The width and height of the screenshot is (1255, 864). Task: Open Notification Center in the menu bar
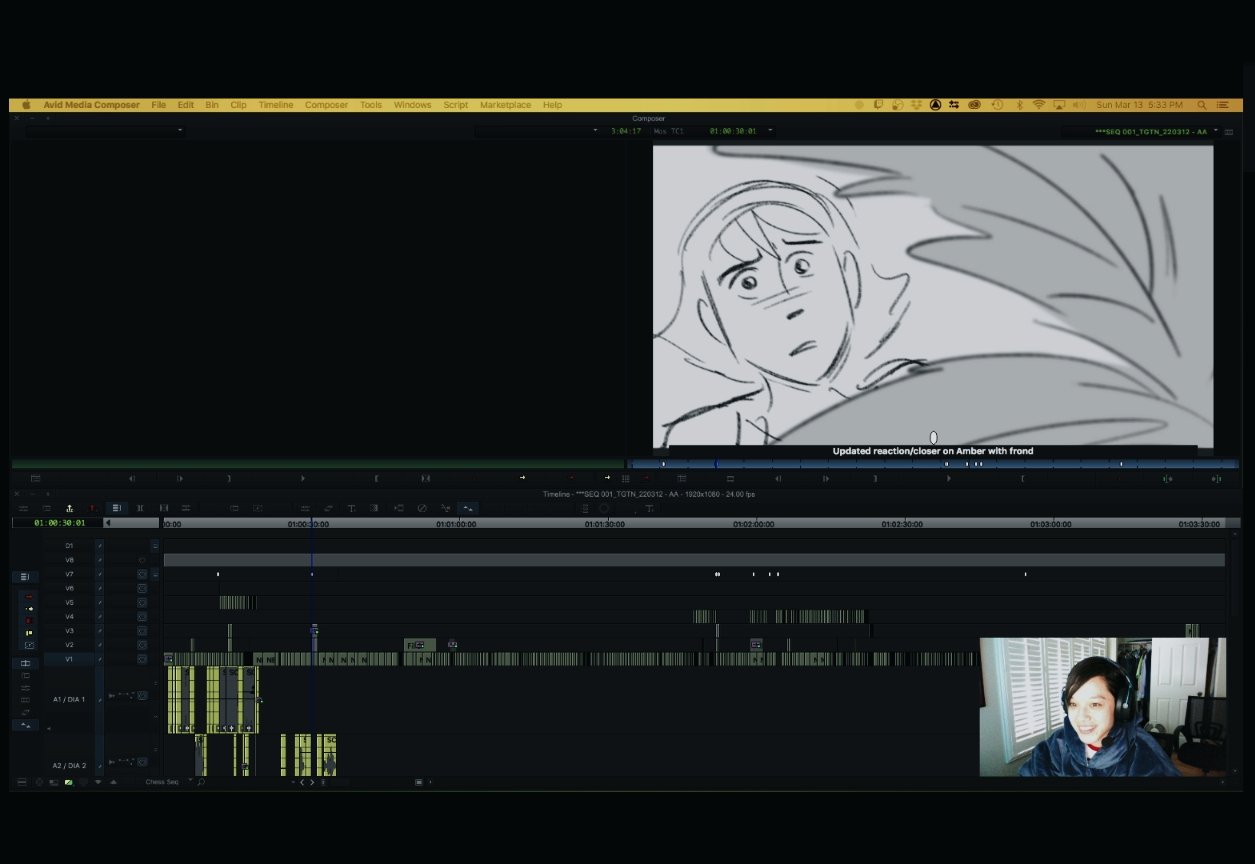pos(1223,105)
